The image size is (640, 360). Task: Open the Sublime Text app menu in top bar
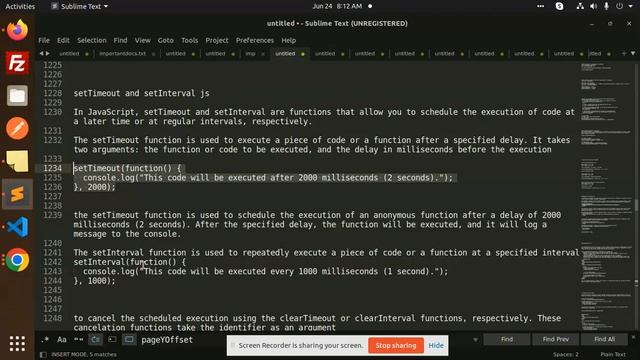tap(80, 6)
